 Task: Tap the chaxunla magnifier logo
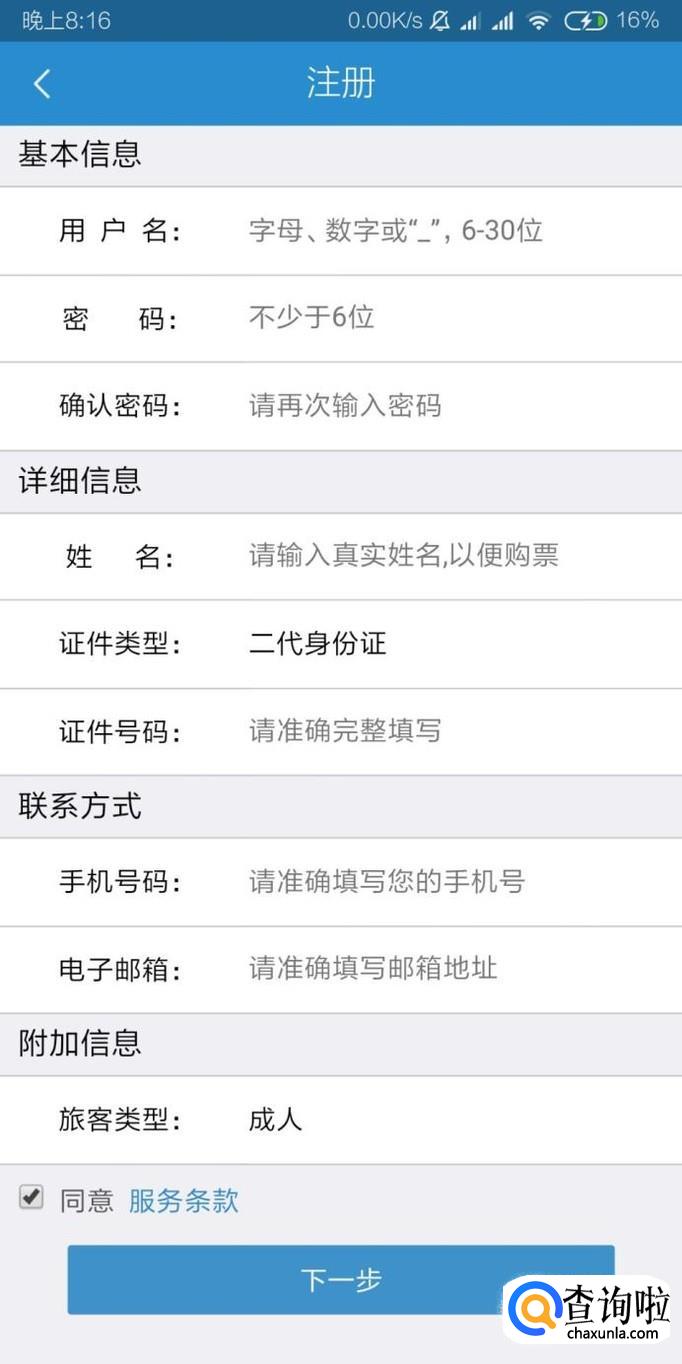(531, 1309)
